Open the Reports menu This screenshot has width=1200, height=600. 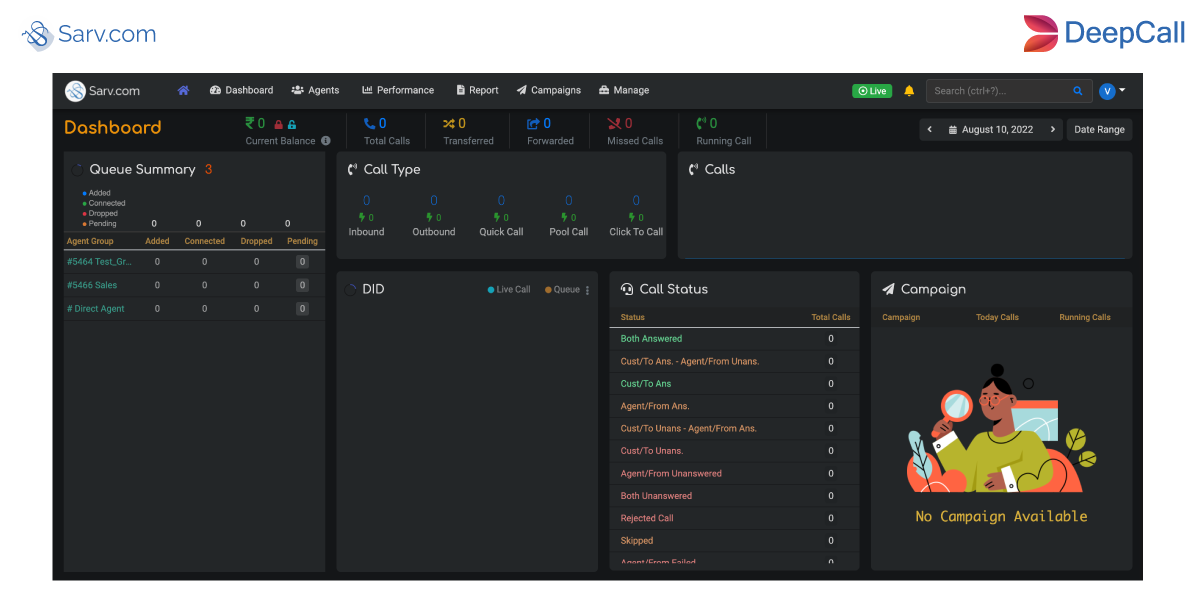point(477,90)
